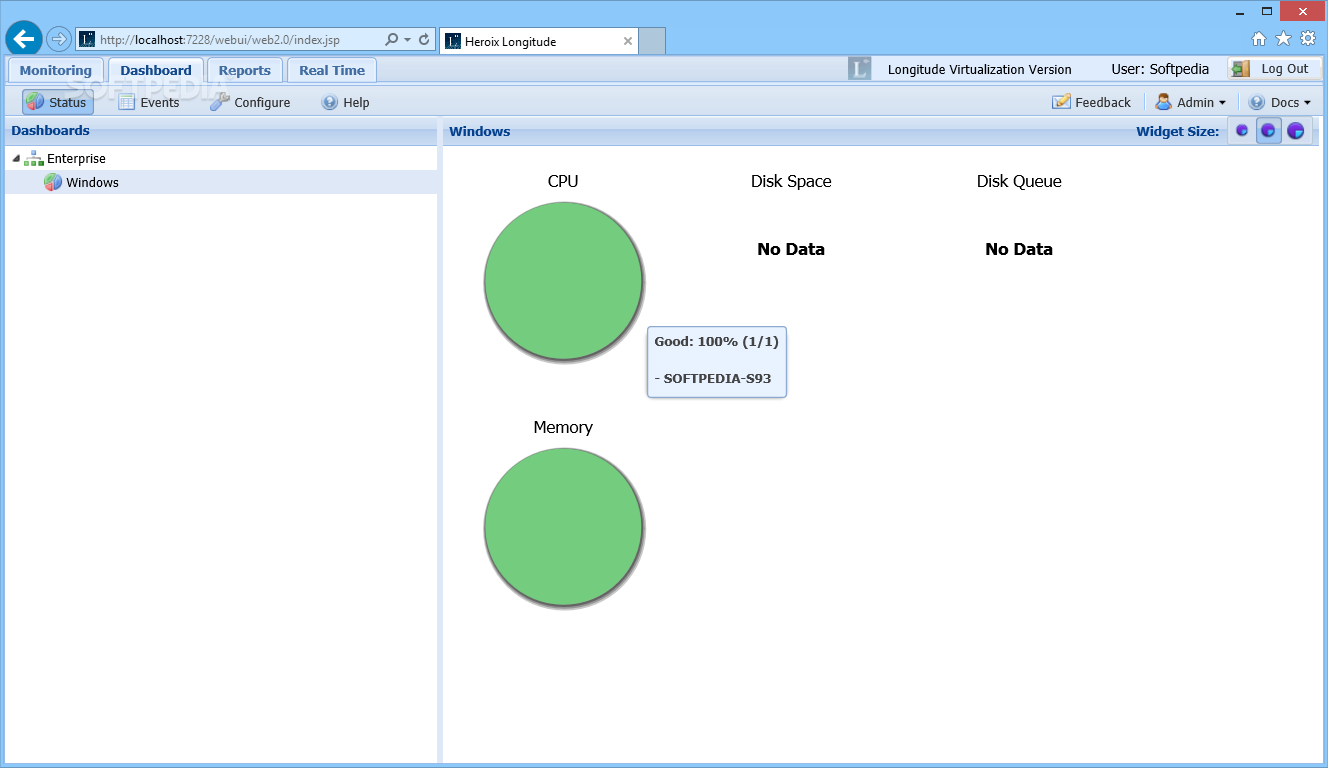Switch to the Monitoring tab

[x=56, y=70]
